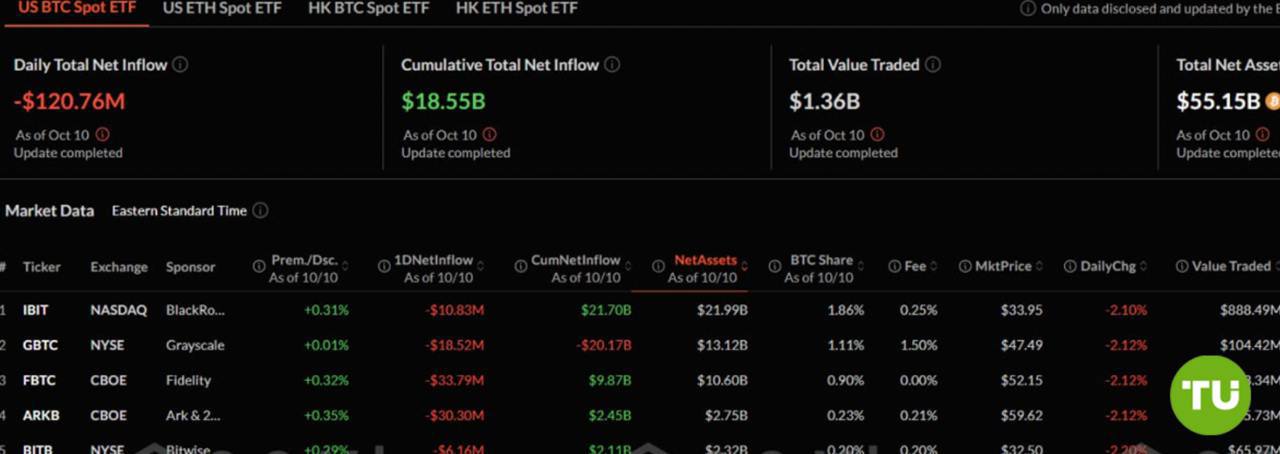The width and height of the screenshot is (1280, 454).
Task: Click info icon before BTC Share column
Action: (x=775, y=266)
